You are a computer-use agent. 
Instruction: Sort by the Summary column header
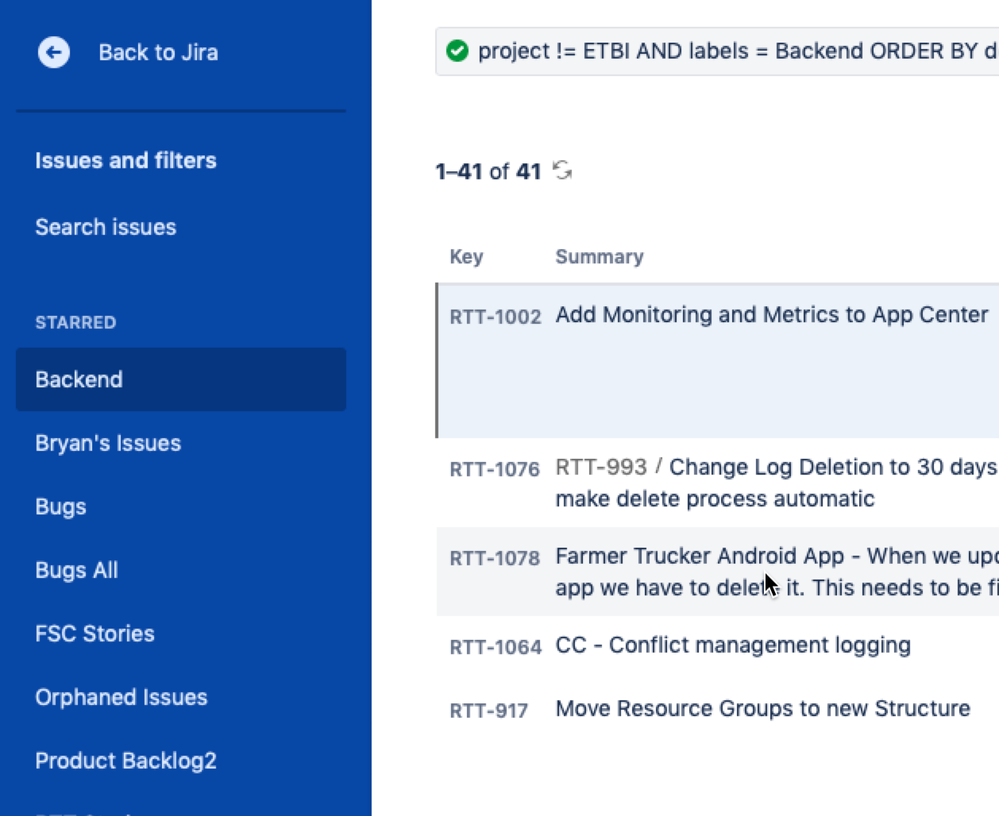click(600, 257)
